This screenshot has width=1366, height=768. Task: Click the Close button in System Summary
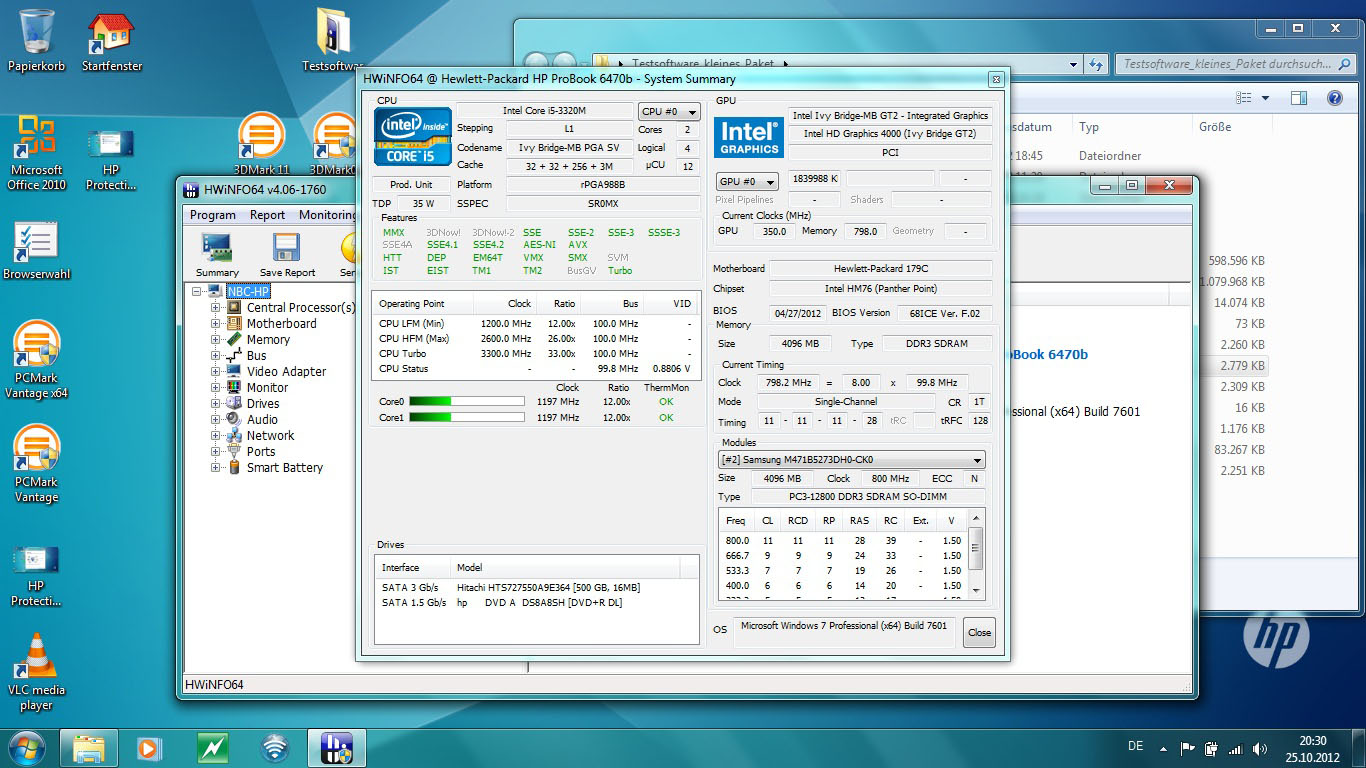[979, 632]
